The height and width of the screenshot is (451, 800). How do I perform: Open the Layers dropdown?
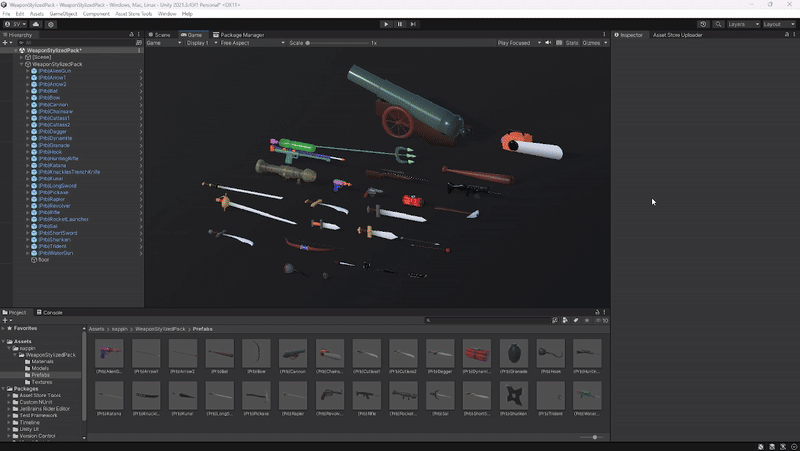743,24
